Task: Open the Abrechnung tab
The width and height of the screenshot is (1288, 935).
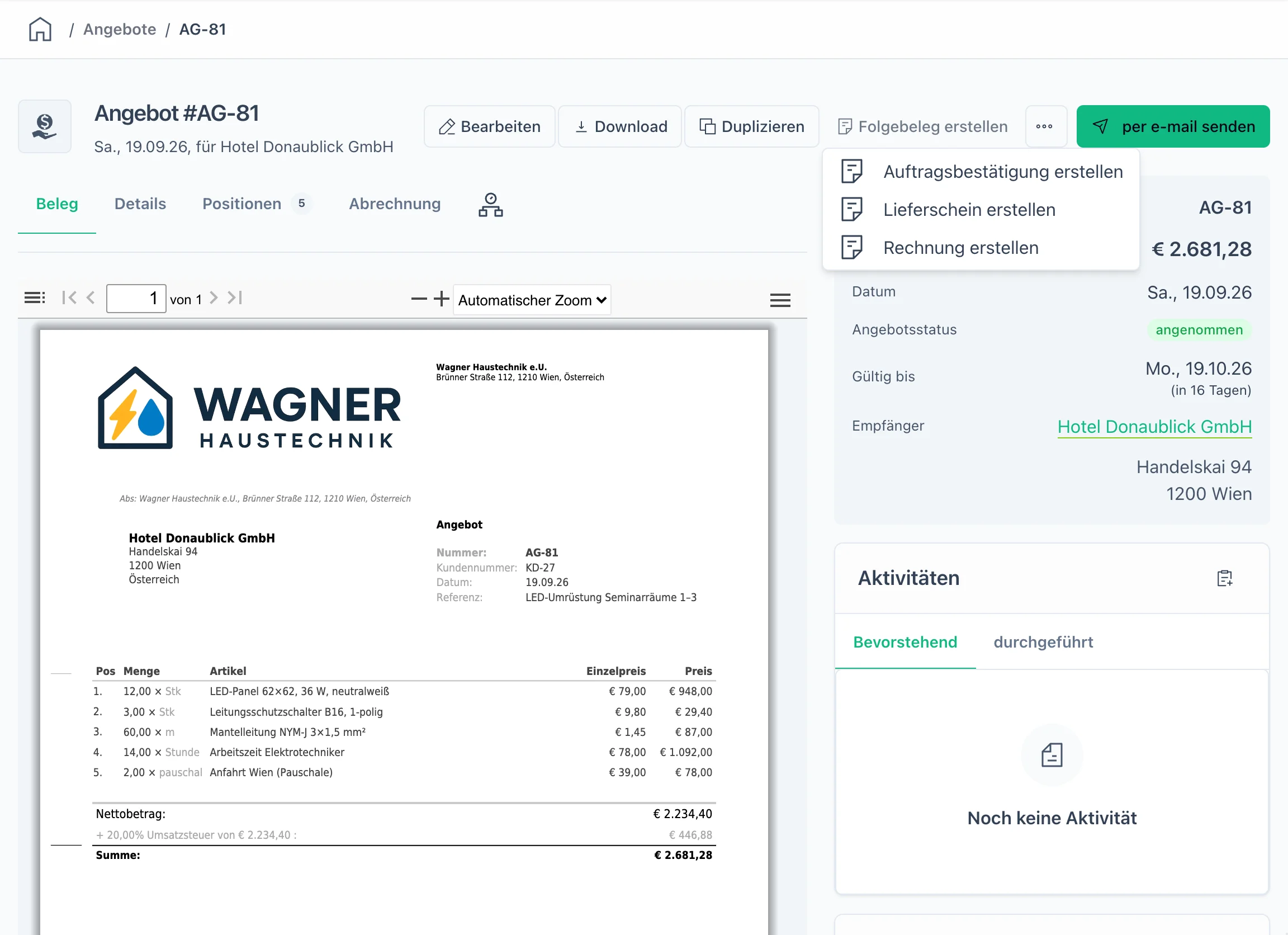Action: (395, 204)
